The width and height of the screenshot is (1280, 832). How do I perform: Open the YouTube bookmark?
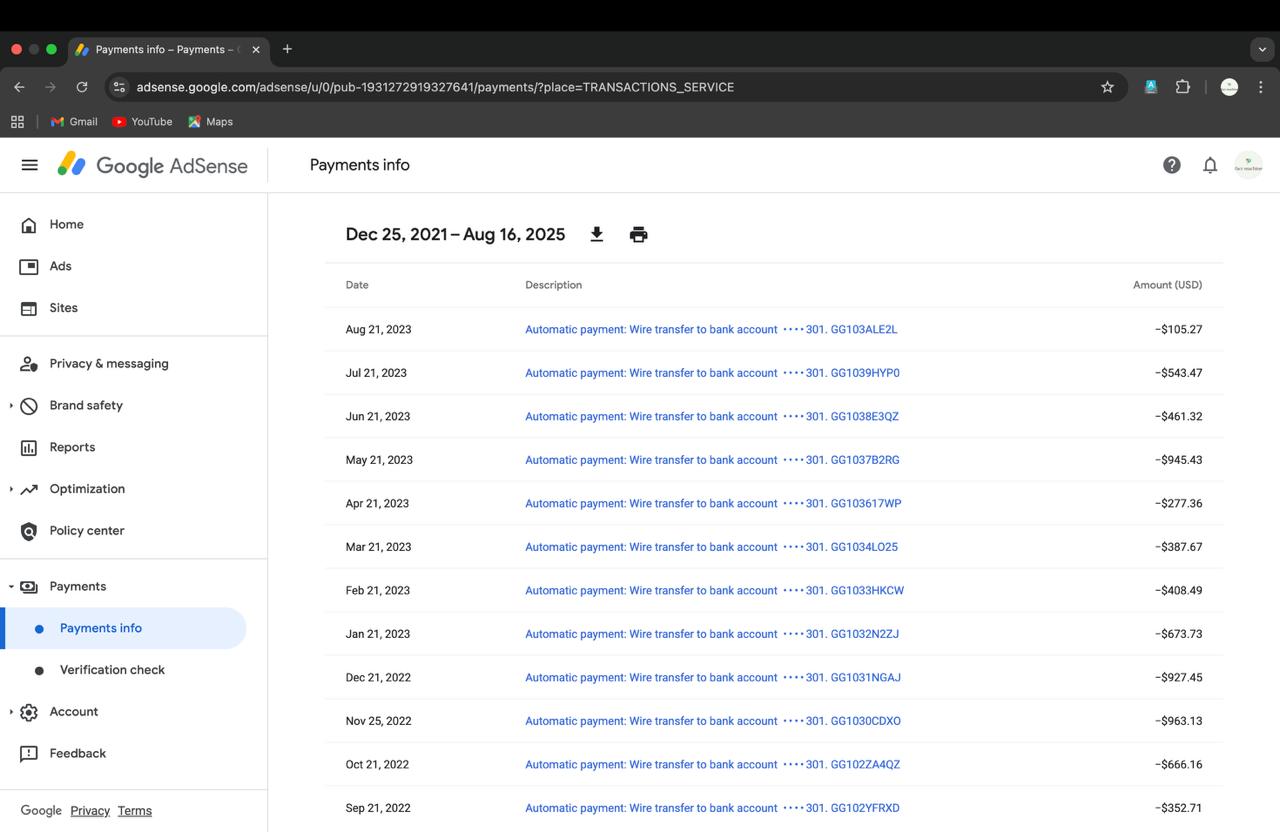coord(142,122)
